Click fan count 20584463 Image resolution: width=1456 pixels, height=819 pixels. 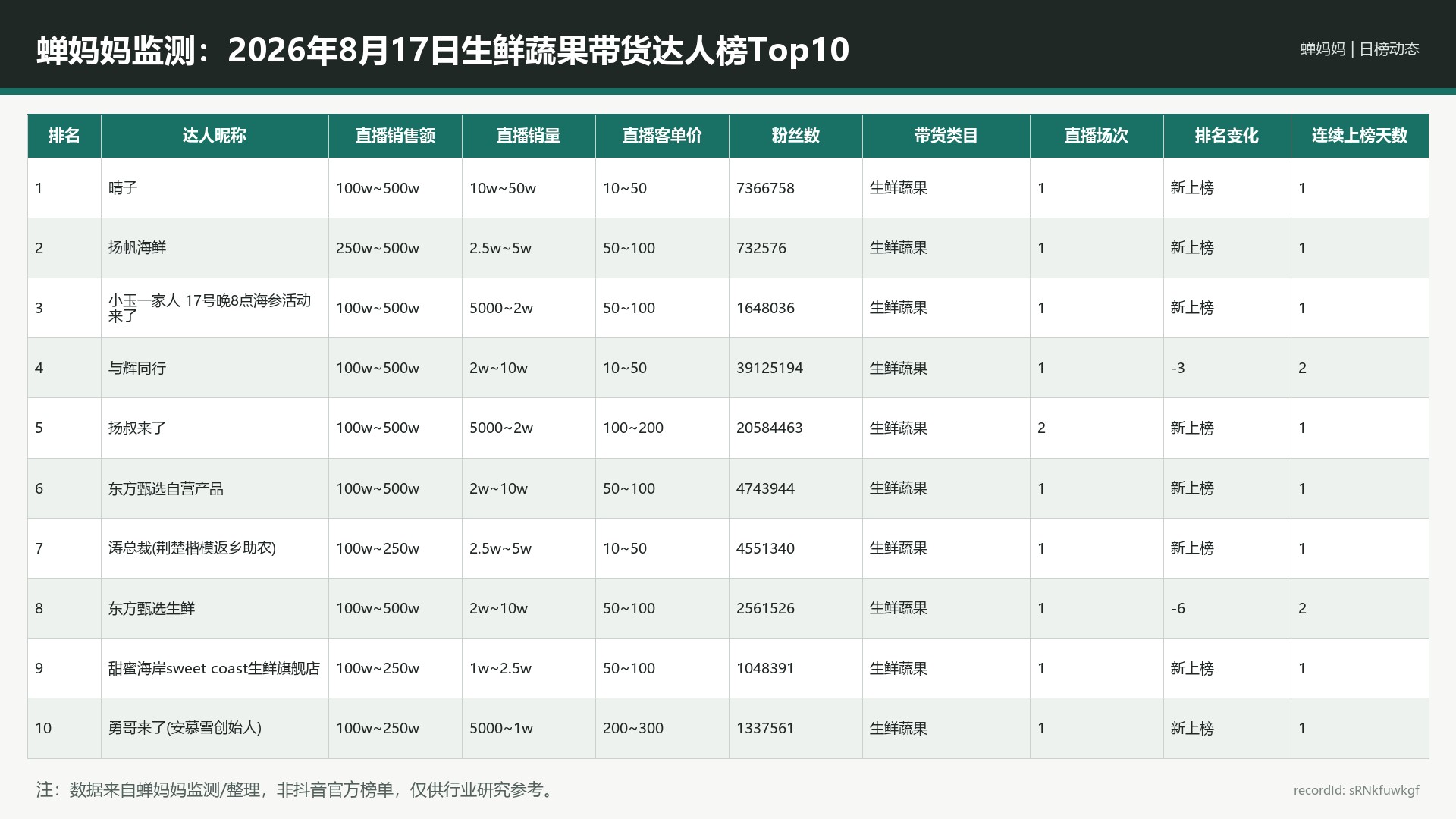[770, 428]
